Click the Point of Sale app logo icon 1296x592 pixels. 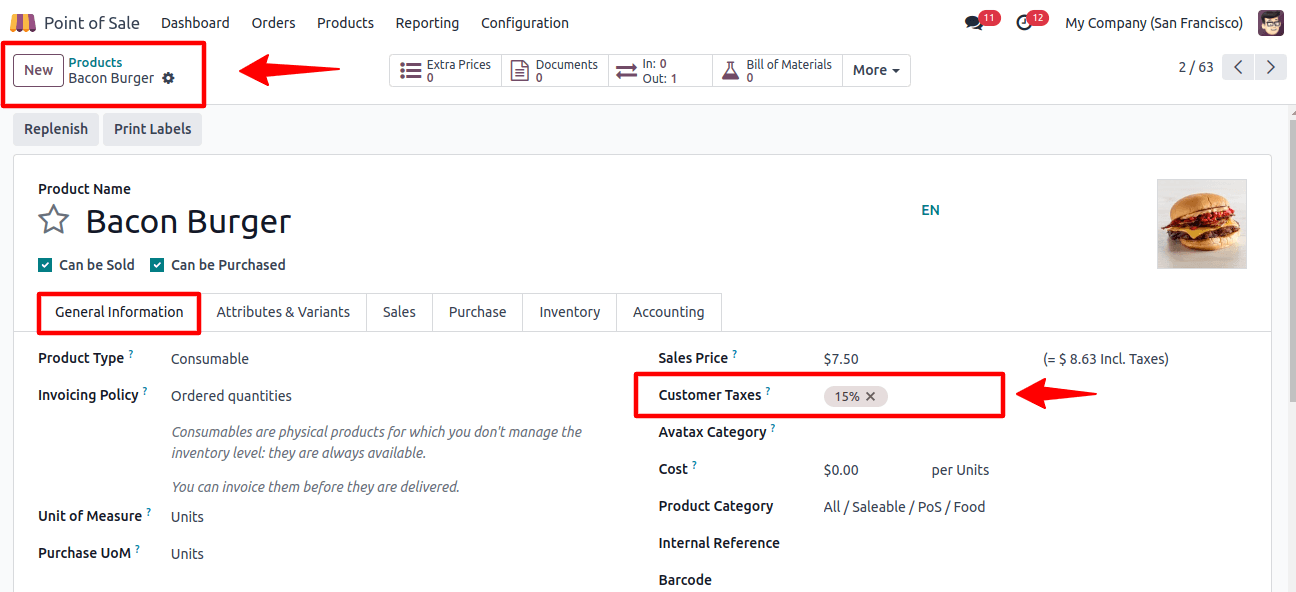pos(23,22)
